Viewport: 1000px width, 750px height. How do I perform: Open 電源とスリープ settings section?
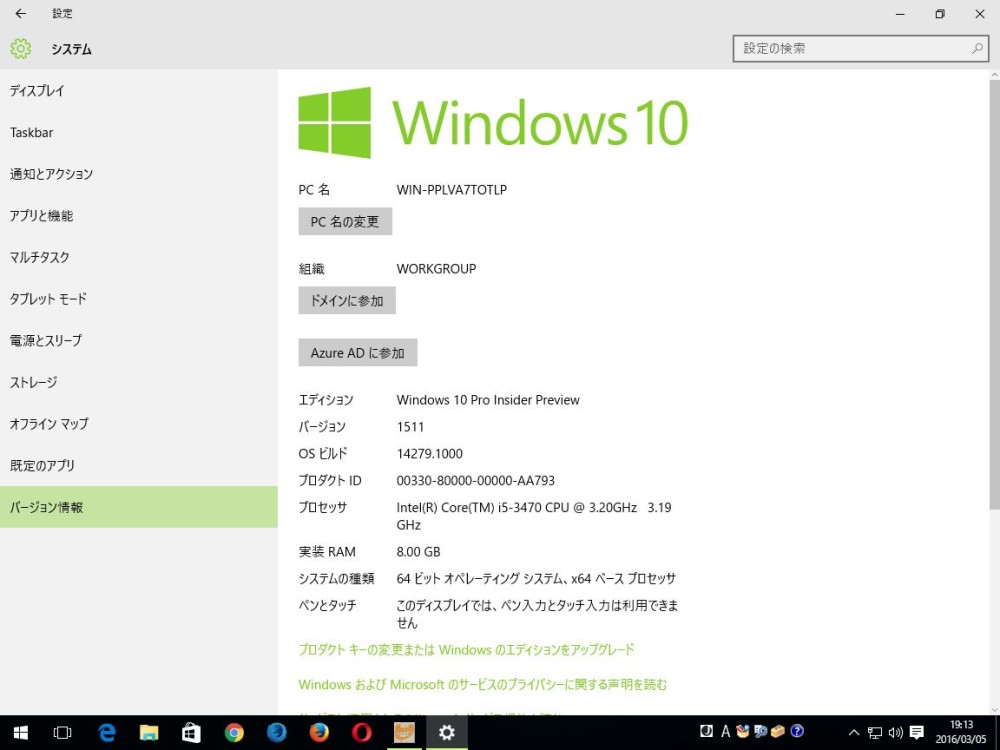coord(46,341)
